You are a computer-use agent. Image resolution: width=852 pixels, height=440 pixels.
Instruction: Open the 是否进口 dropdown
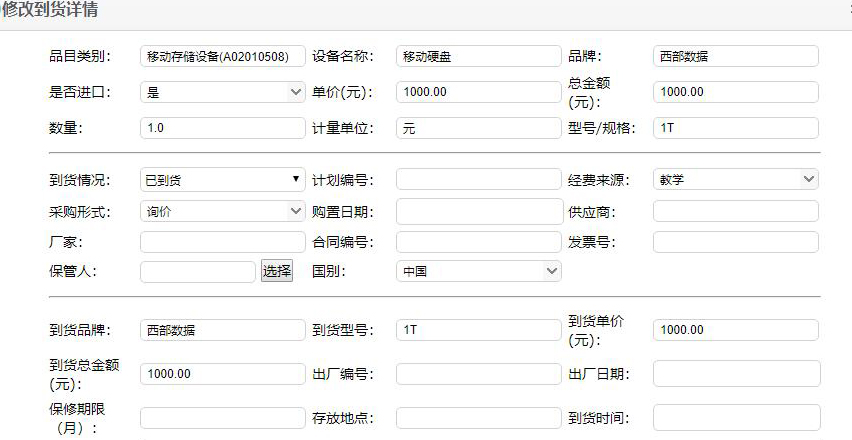223,92
